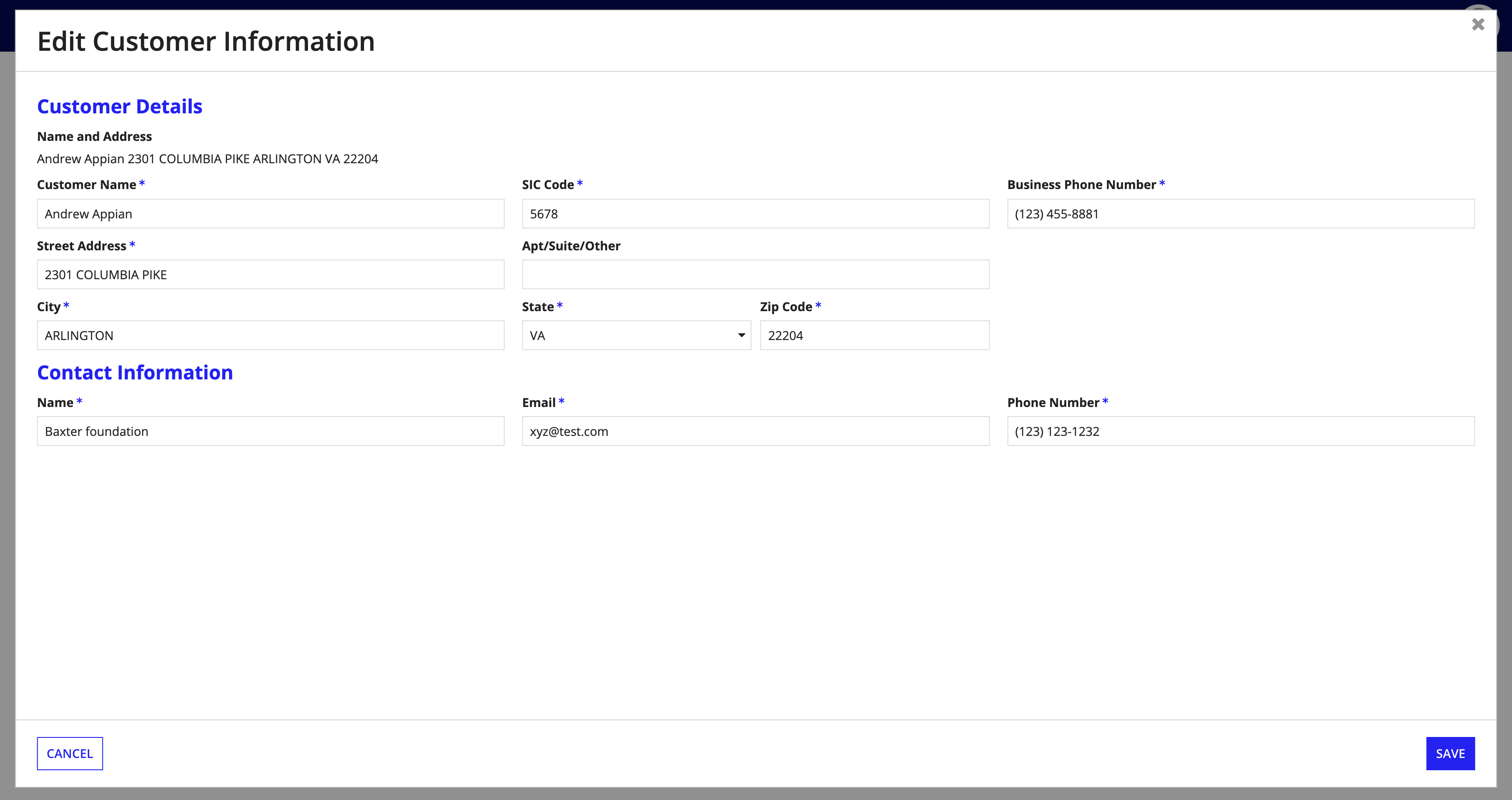
Task: Click the Contact Information section header
Action: tap(135, 372)
